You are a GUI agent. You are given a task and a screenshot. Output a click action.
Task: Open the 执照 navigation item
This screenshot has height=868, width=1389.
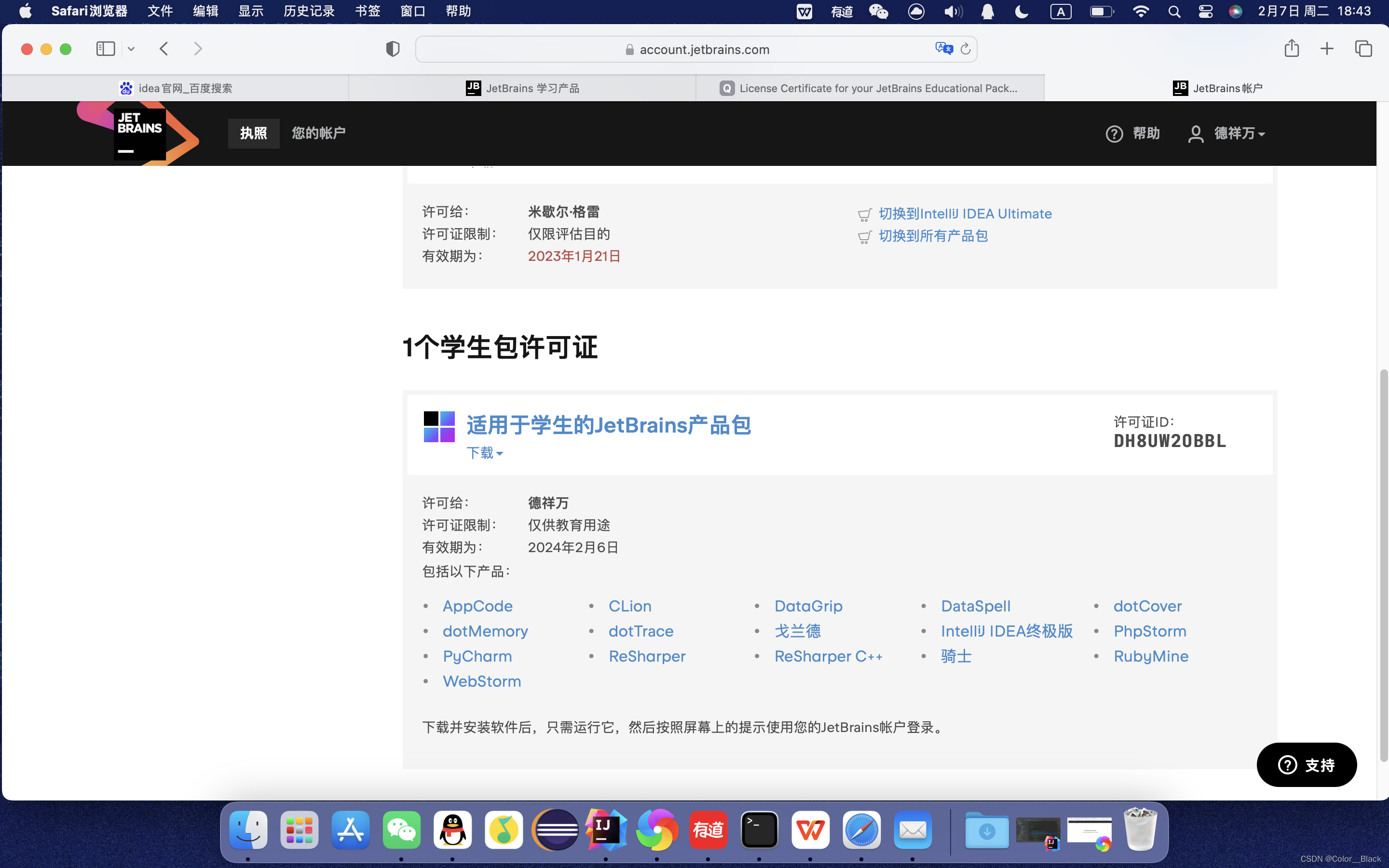click(x=253, y=133)
